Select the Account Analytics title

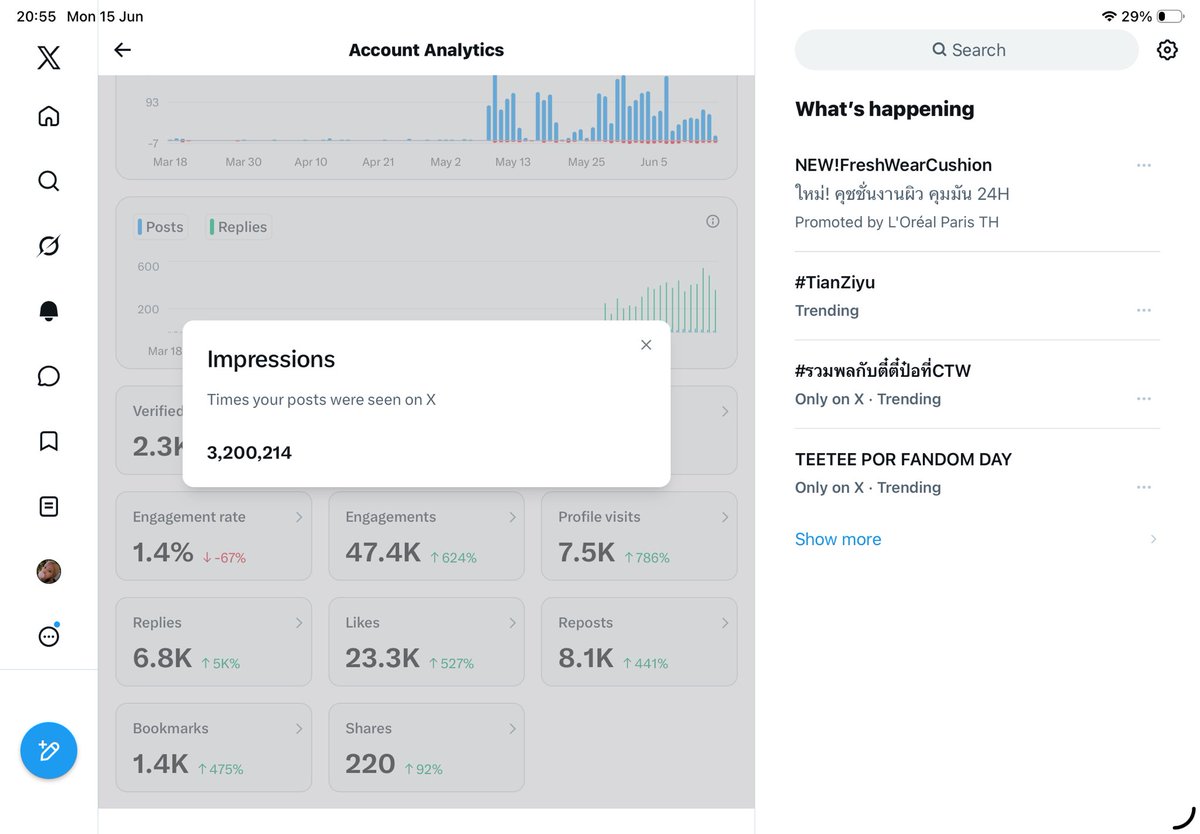426,50
